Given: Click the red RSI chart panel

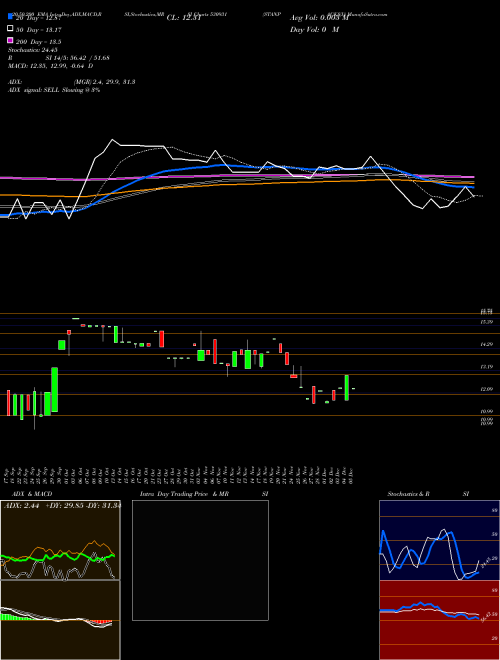Looking at the screenshot, I should click(x=439, y=620).
